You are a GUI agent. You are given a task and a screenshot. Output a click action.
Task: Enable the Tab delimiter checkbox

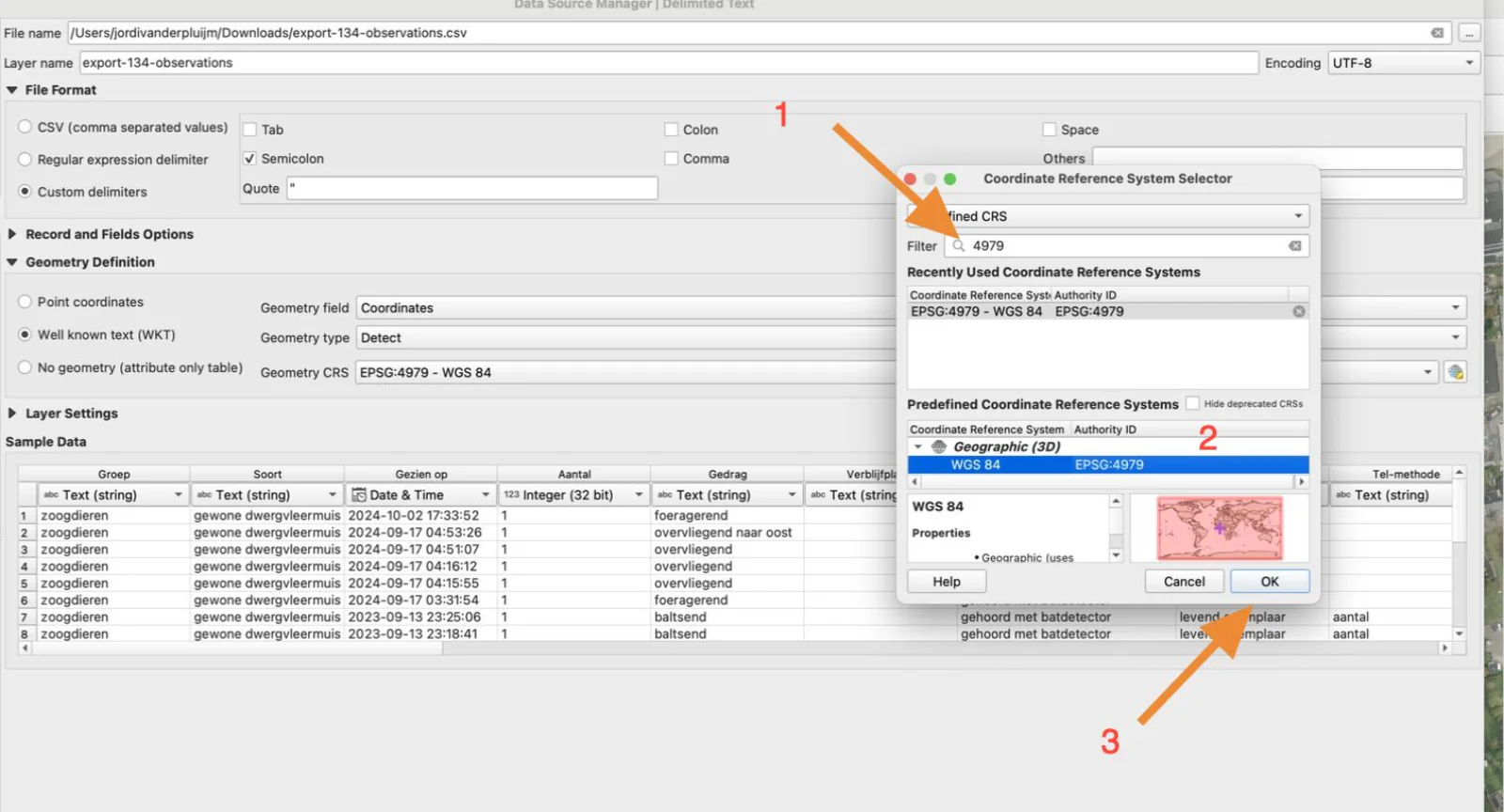pos(250,130)
